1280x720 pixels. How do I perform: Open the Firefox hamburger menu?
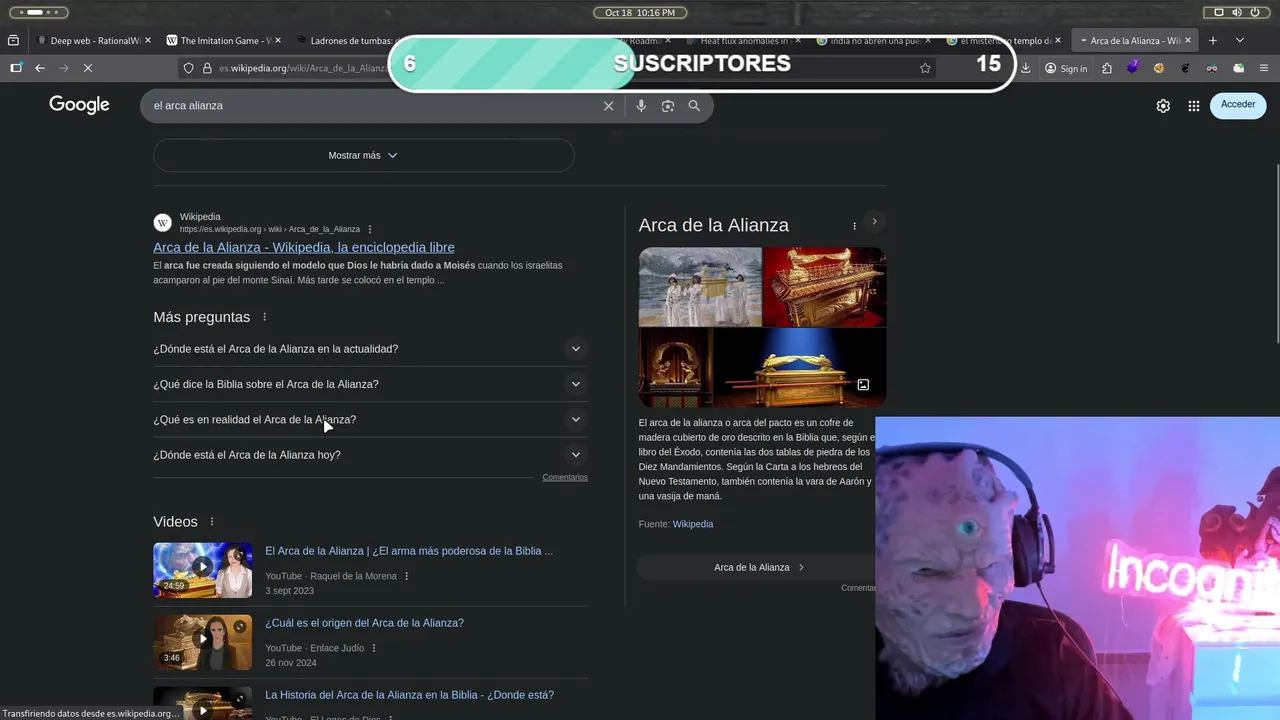pyautogui.click(x=1264, y=68)
